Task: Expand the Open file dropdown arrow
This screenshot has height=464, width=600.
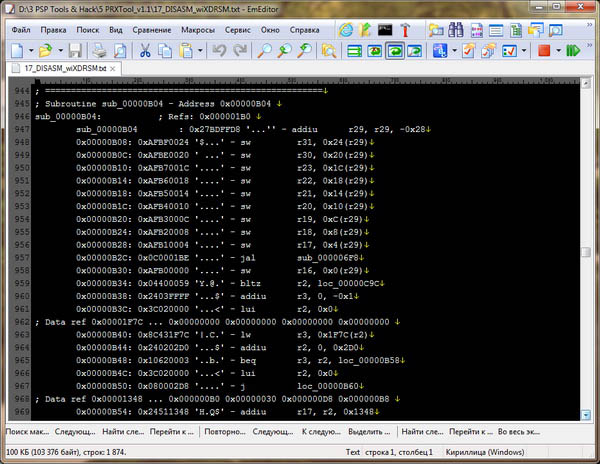Action: coord(59,50)
